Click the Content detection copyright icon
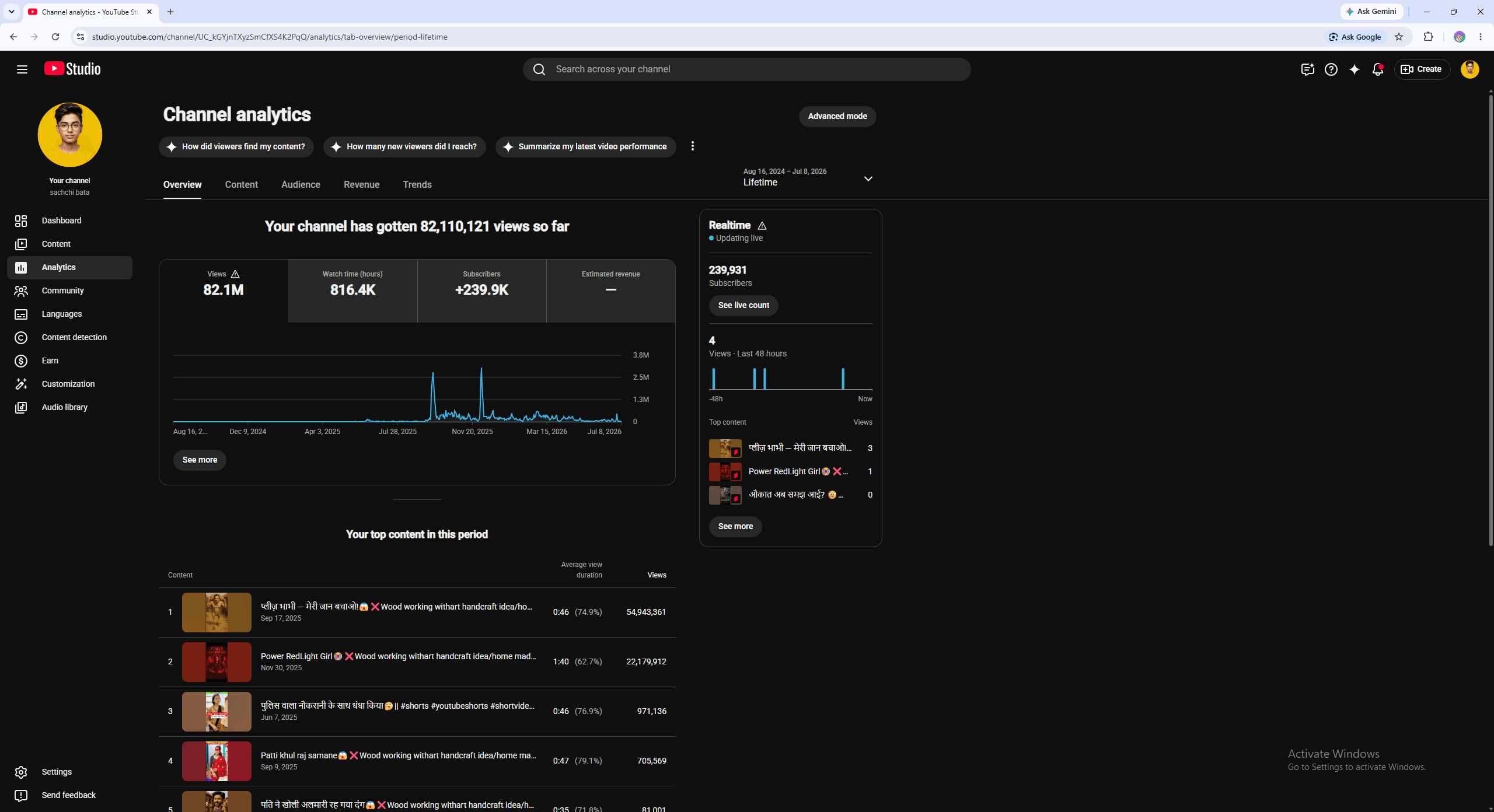Image resolution: width=1494 pixels, height=812 pixels. [21, 337]
